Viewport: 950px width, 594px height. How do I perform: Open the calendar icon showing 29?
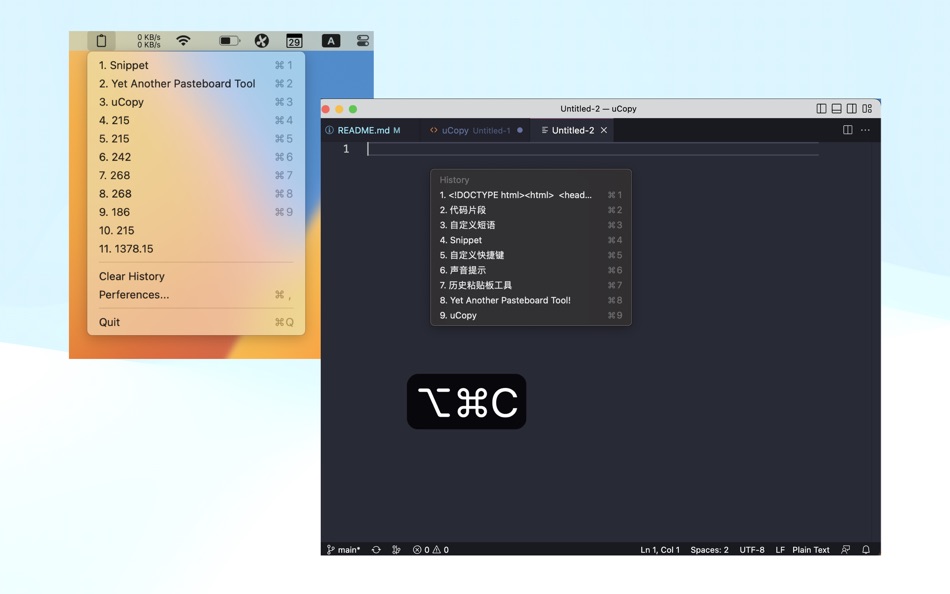point(294,41)
